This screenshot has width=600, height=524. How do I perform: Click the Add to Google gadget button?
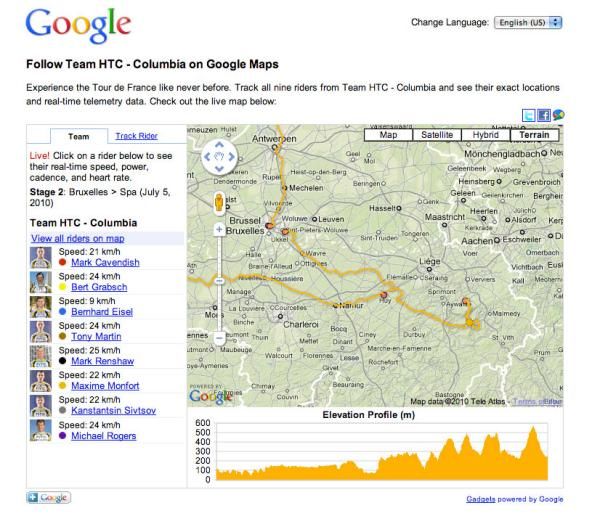click(49, 498)
